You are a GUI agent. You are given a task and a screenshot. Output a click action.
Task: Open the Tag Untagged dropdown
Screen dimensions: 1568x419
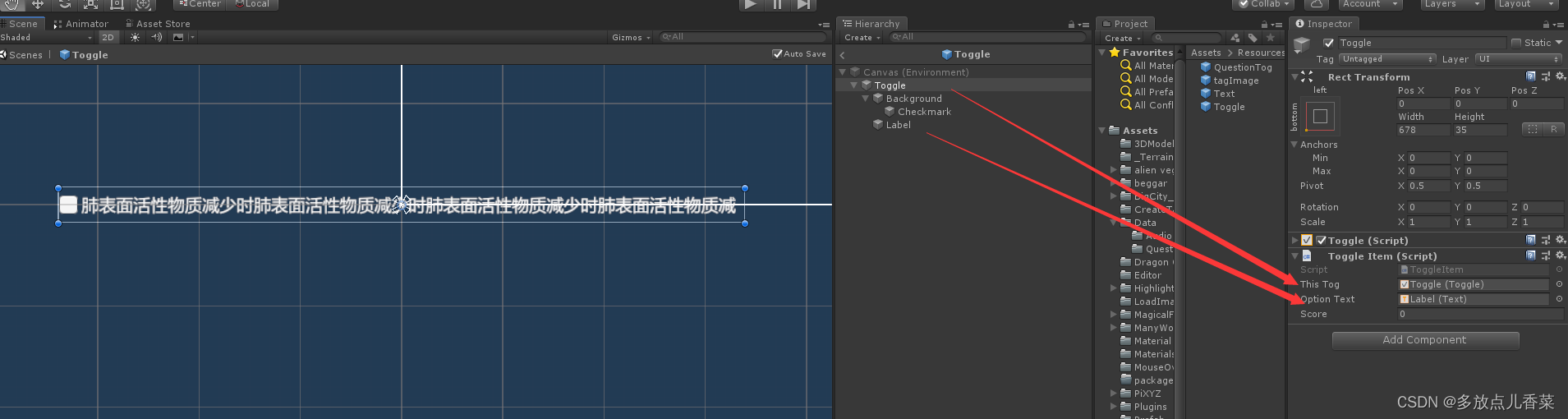[x=1387, y=59]
